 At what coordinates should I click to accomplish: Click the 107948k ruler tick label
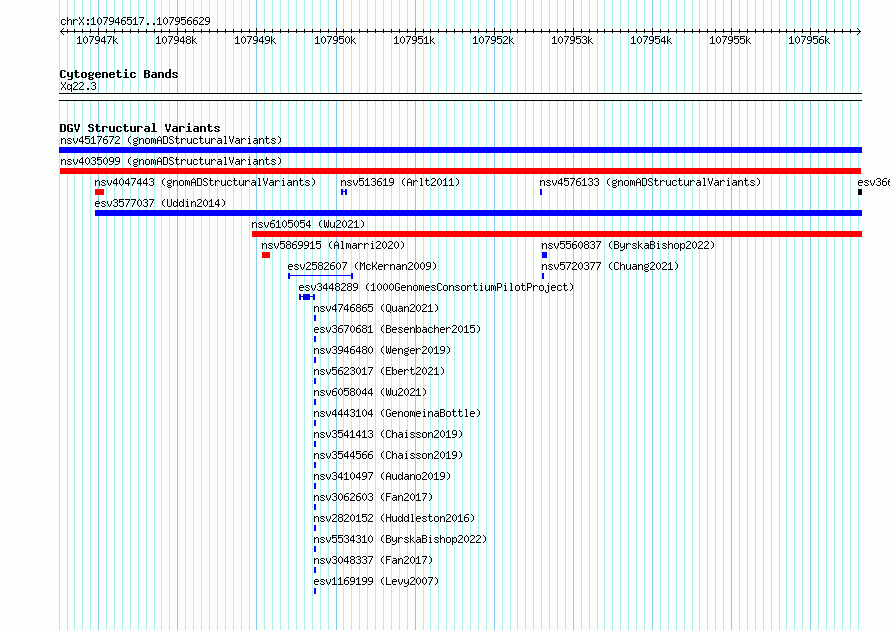tap(176, 40)
